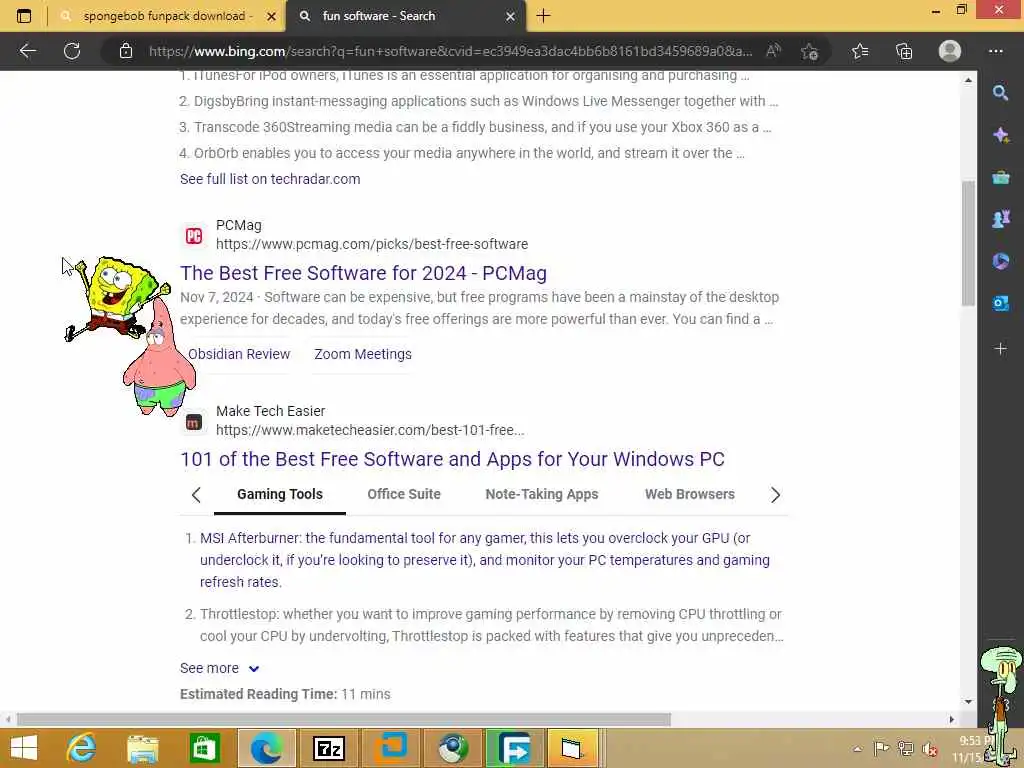The image size is (1024, 768).
Task: Switch to Note-Taking Apps tab
Action: [x=541, y=494]
